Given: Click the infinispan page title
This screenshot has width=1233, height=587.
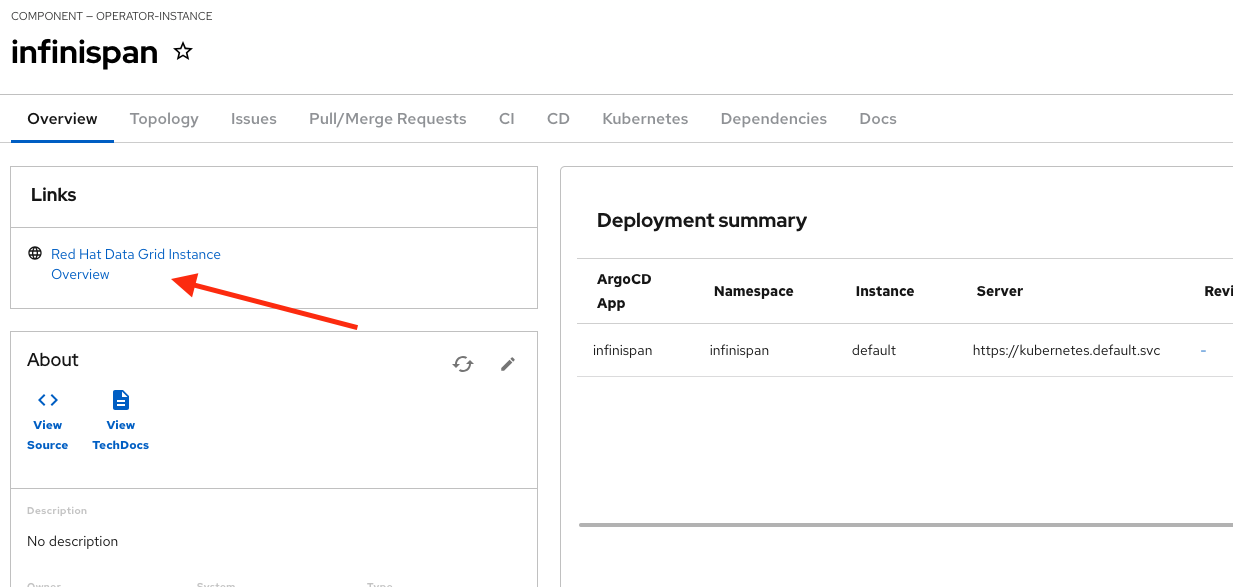Looking at the screenshot, I should click(85, 52).
